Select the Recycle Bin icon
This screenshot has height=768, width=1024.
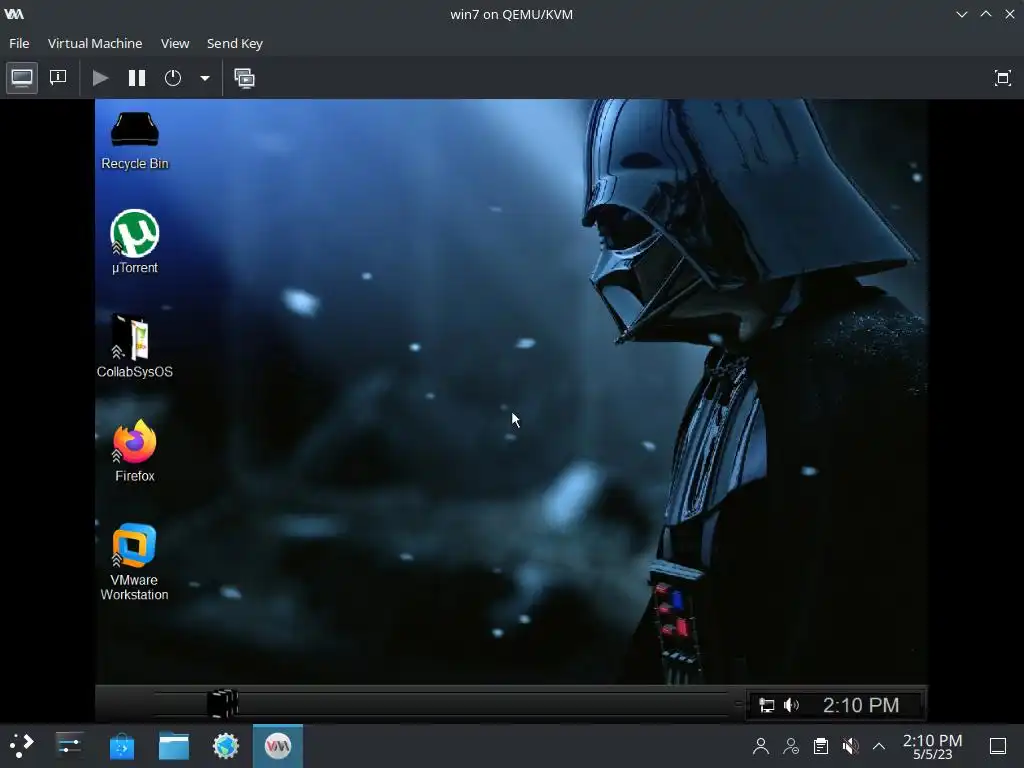click(x=135, y=140)
